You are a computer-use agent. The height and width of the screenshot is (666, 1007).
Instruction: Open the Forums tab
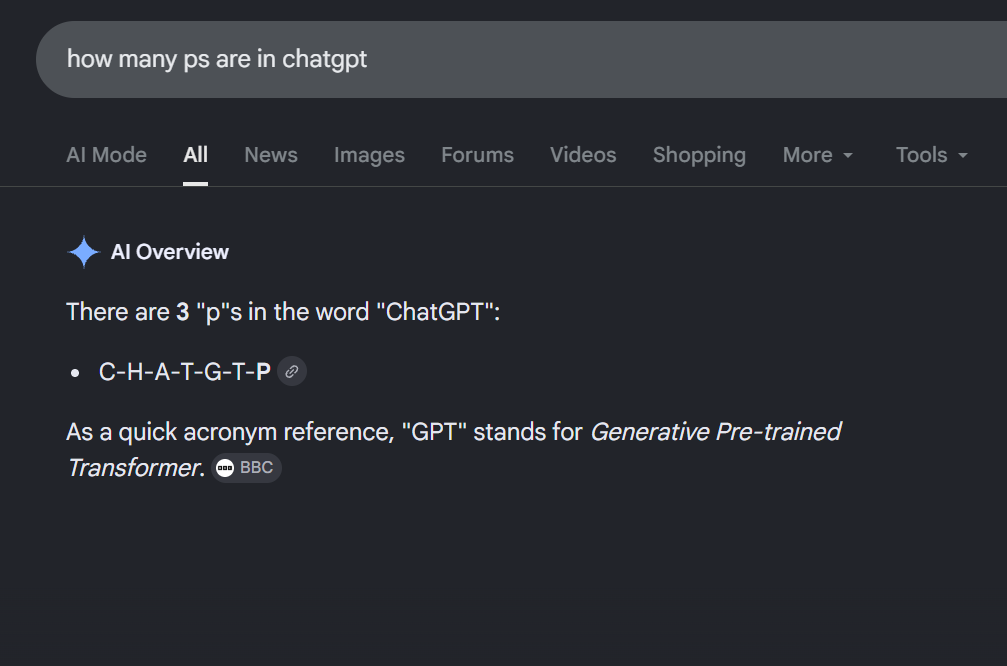point(477,155)
